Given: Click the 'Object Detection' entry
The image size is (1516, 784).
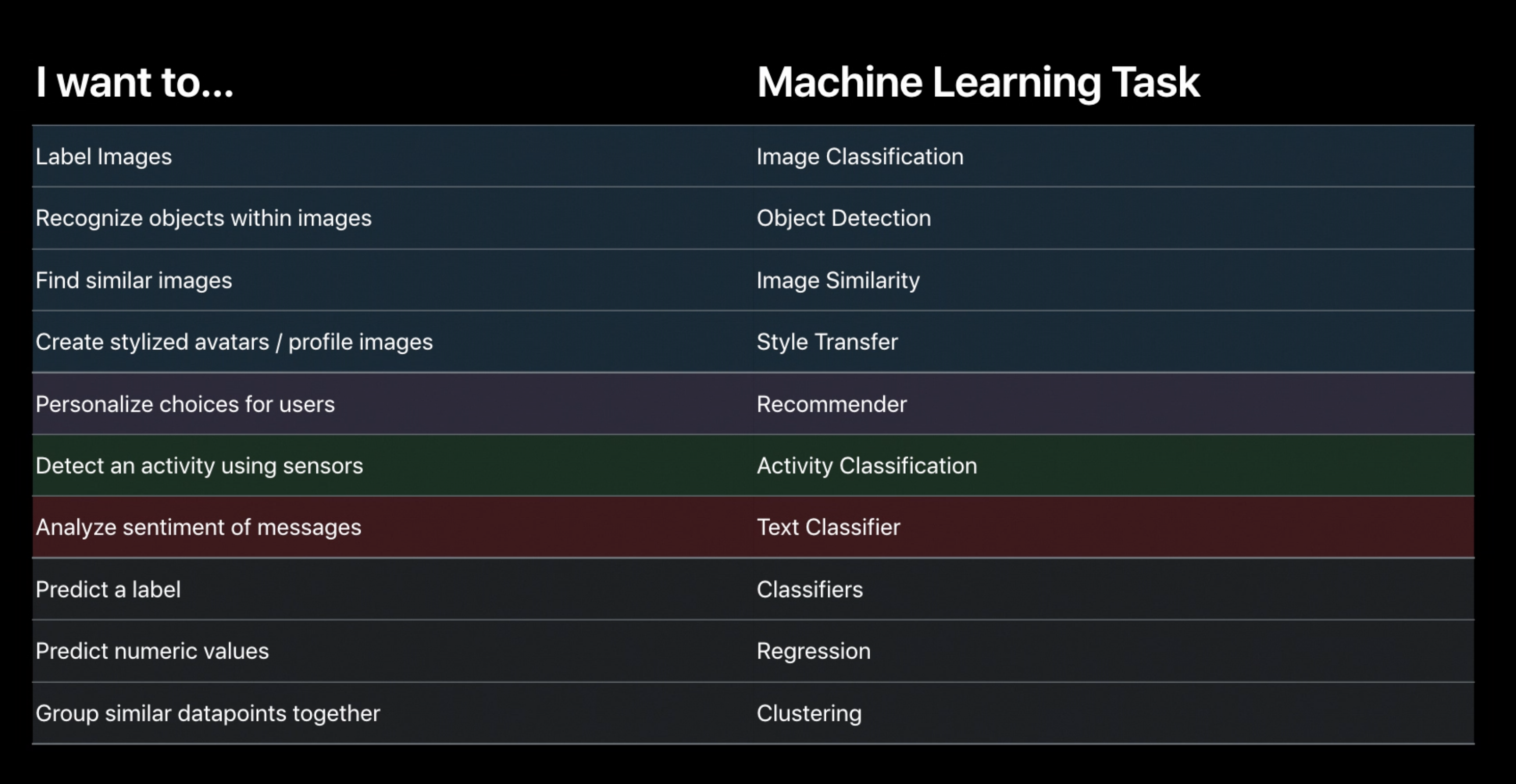Looking at the screenshot, I should pyautogui.click(x=844, y=218).
